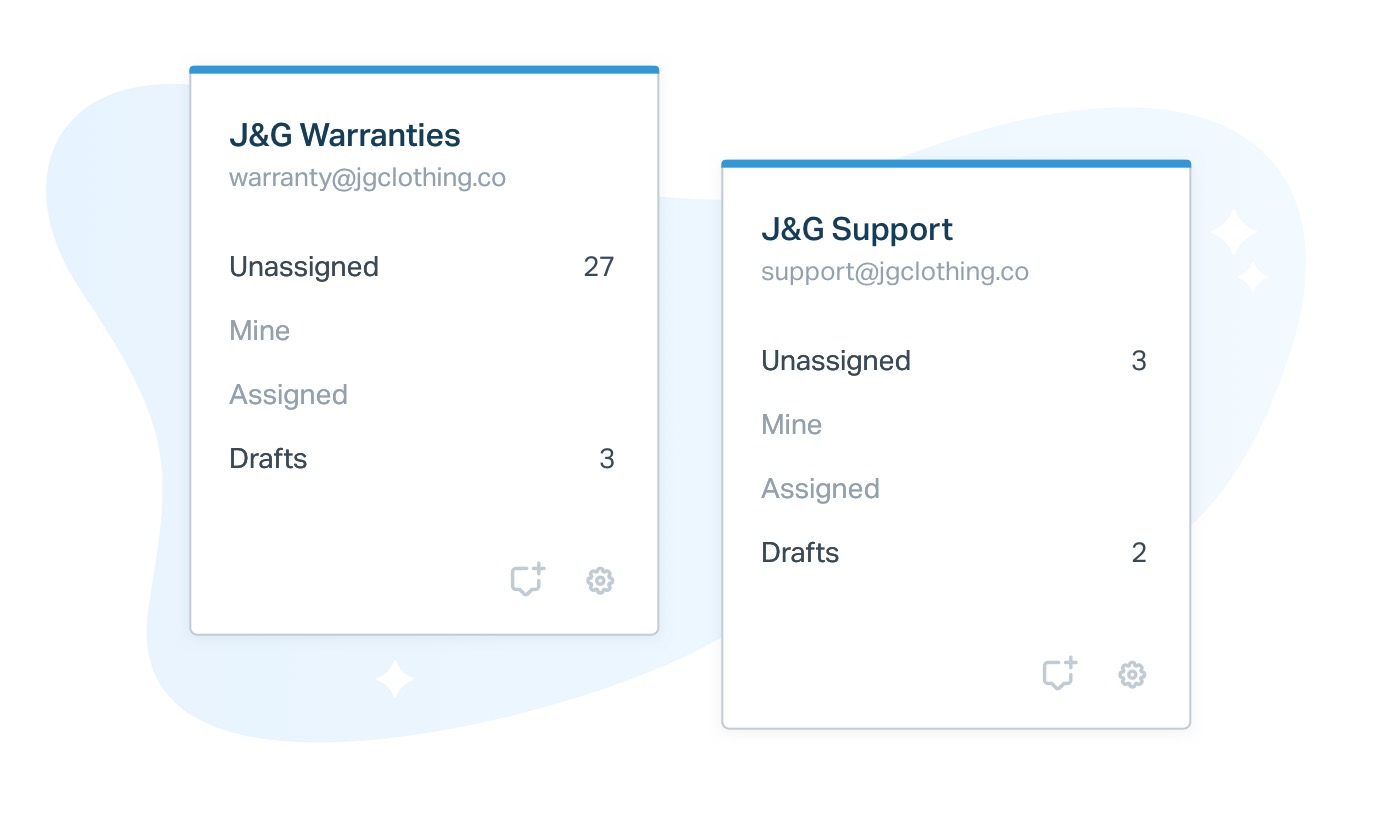1380x830 pixels.
Task: Click the Unassigned count 3 in Support
Action: [x=1139, y=361]
